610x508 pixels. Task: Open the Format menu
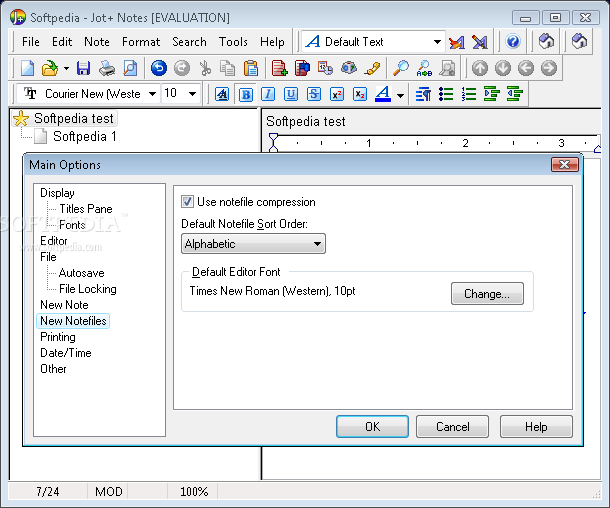coord(141,42)
